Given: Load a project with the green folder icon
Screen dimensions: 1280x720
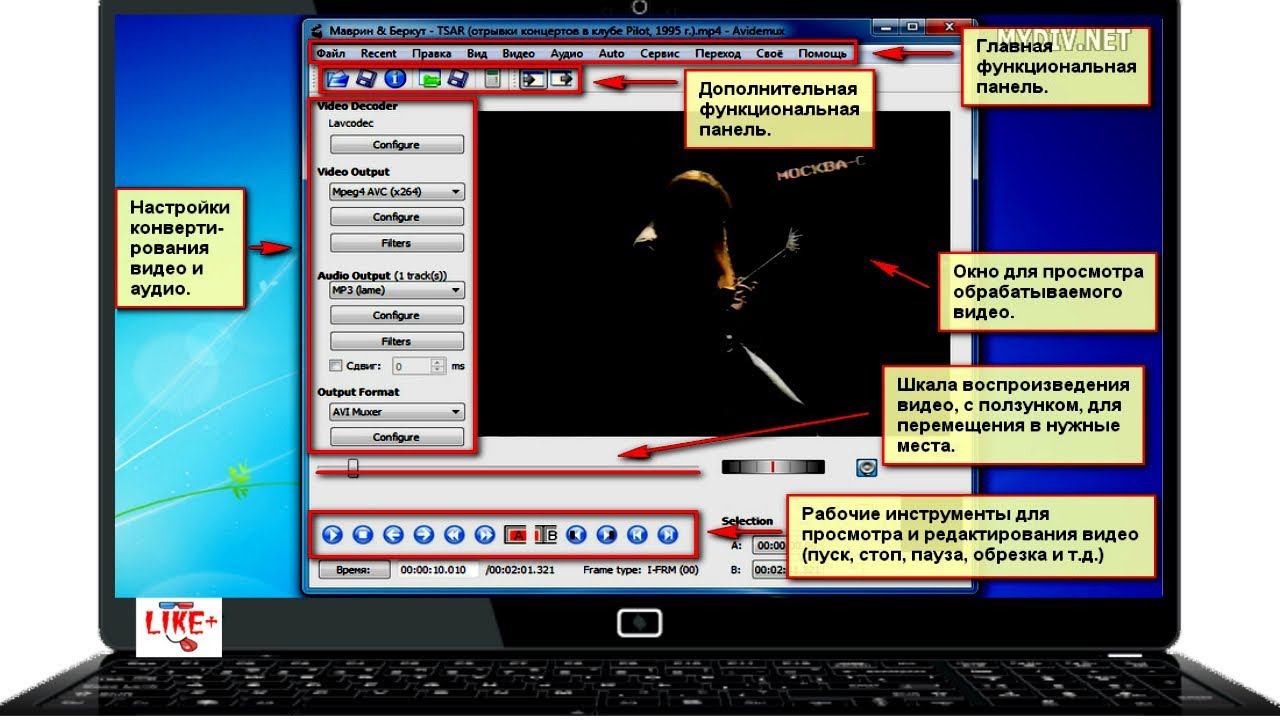Looking at the screenshot, I should click(431, 80).
